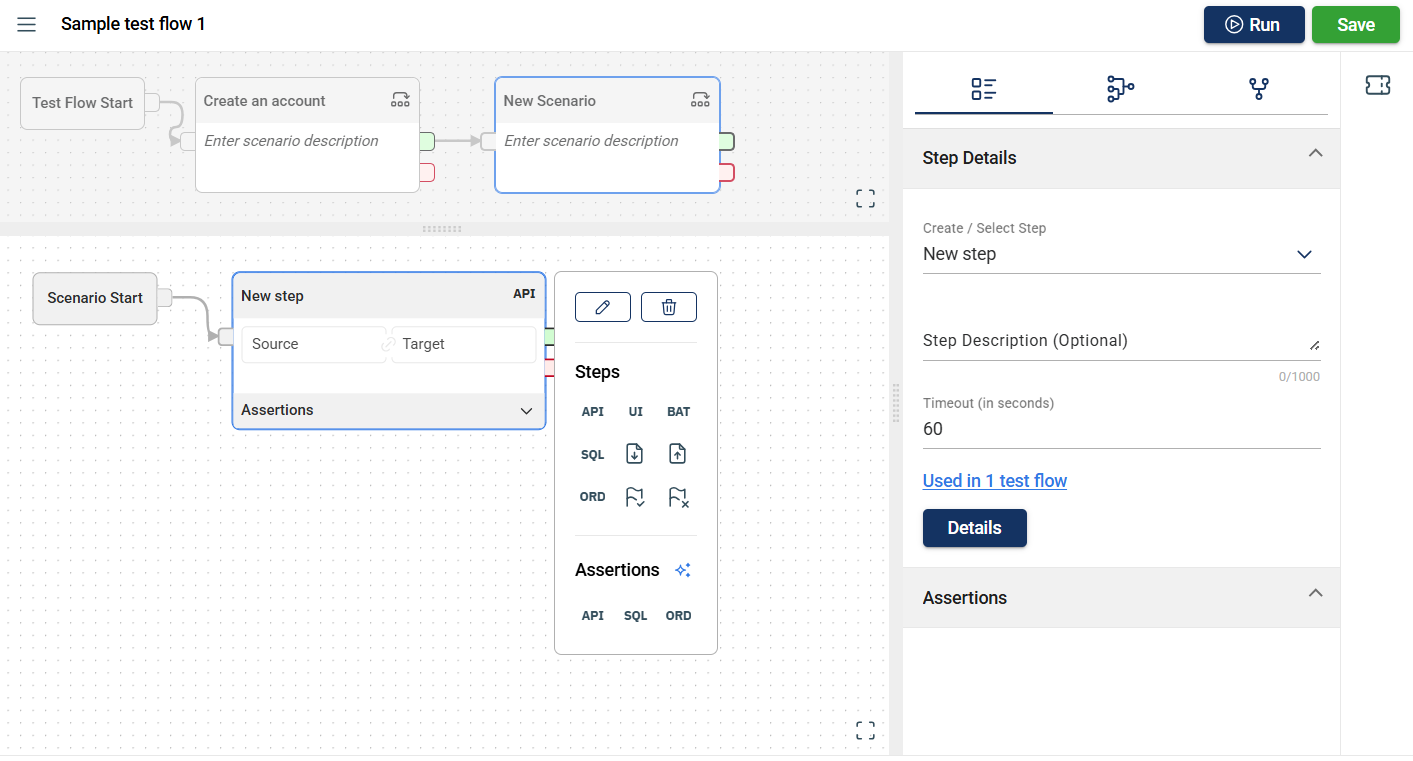1413x761 pixels.
Task: Open the 'Used in 1 test flow' link
Action: pyautogui.click(x=994, y=481)
